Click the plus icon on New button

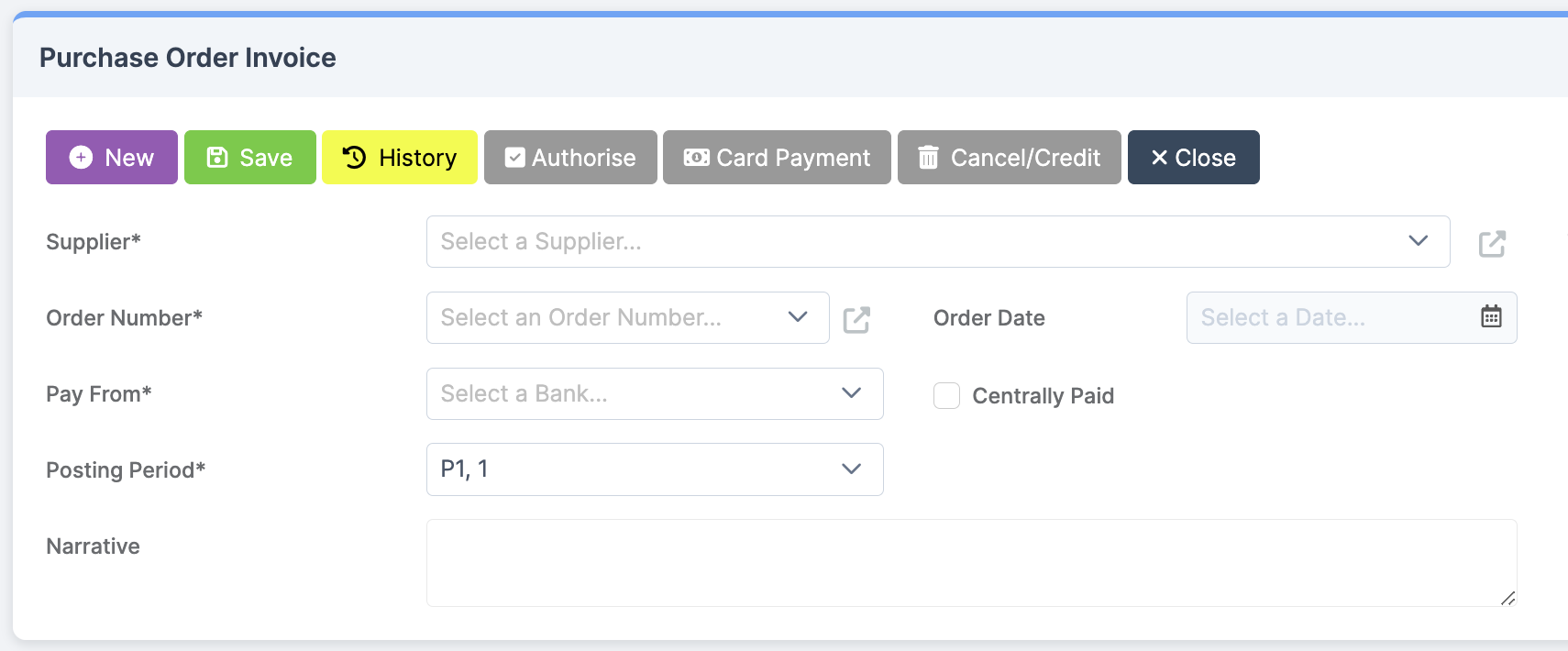[x=81, y=158]
